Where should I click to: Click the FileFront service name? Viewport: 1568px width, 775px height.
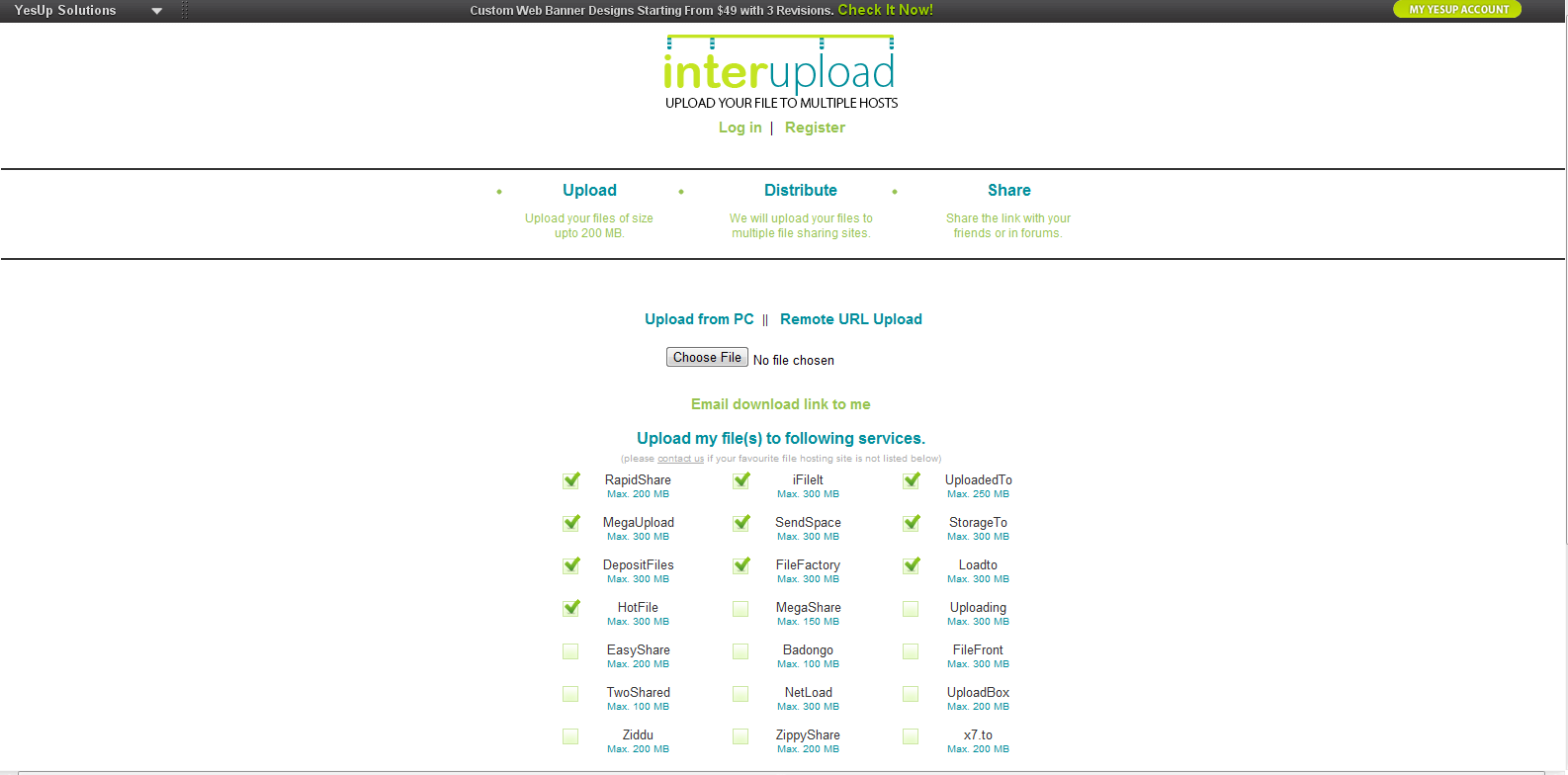(x=978, y=650)
